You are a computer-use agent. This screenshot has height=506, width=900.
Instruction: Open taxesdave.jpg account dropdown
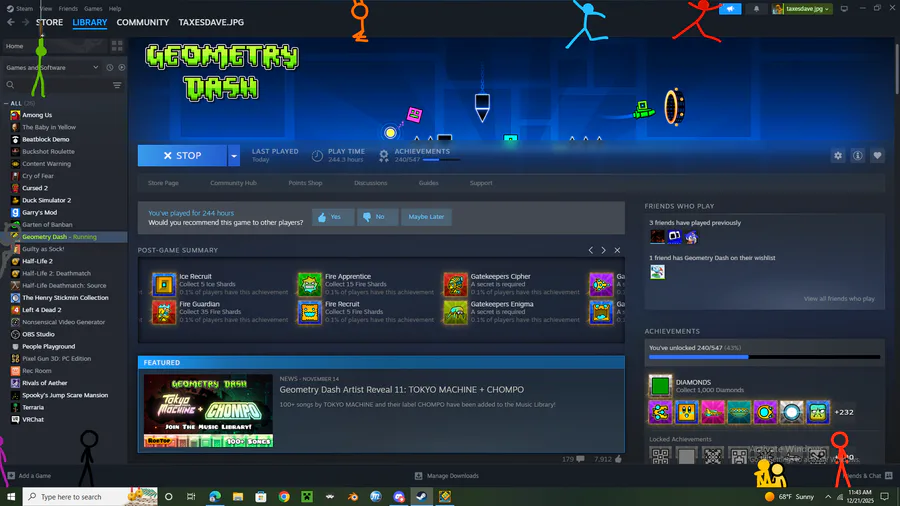[x=802, y=9]
